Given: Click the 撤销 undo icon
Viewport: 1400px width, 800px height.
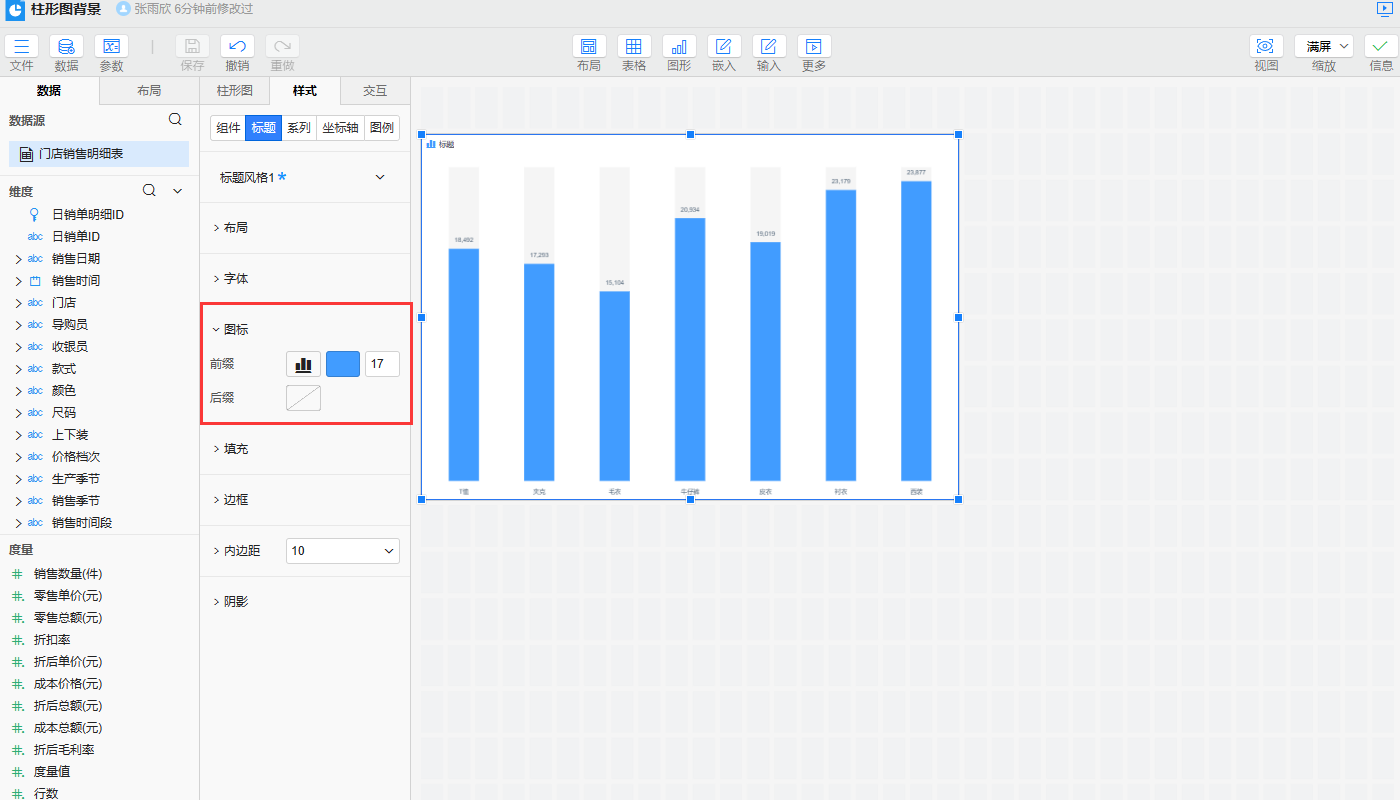Looking at the screenshot, I should point(237,47).
